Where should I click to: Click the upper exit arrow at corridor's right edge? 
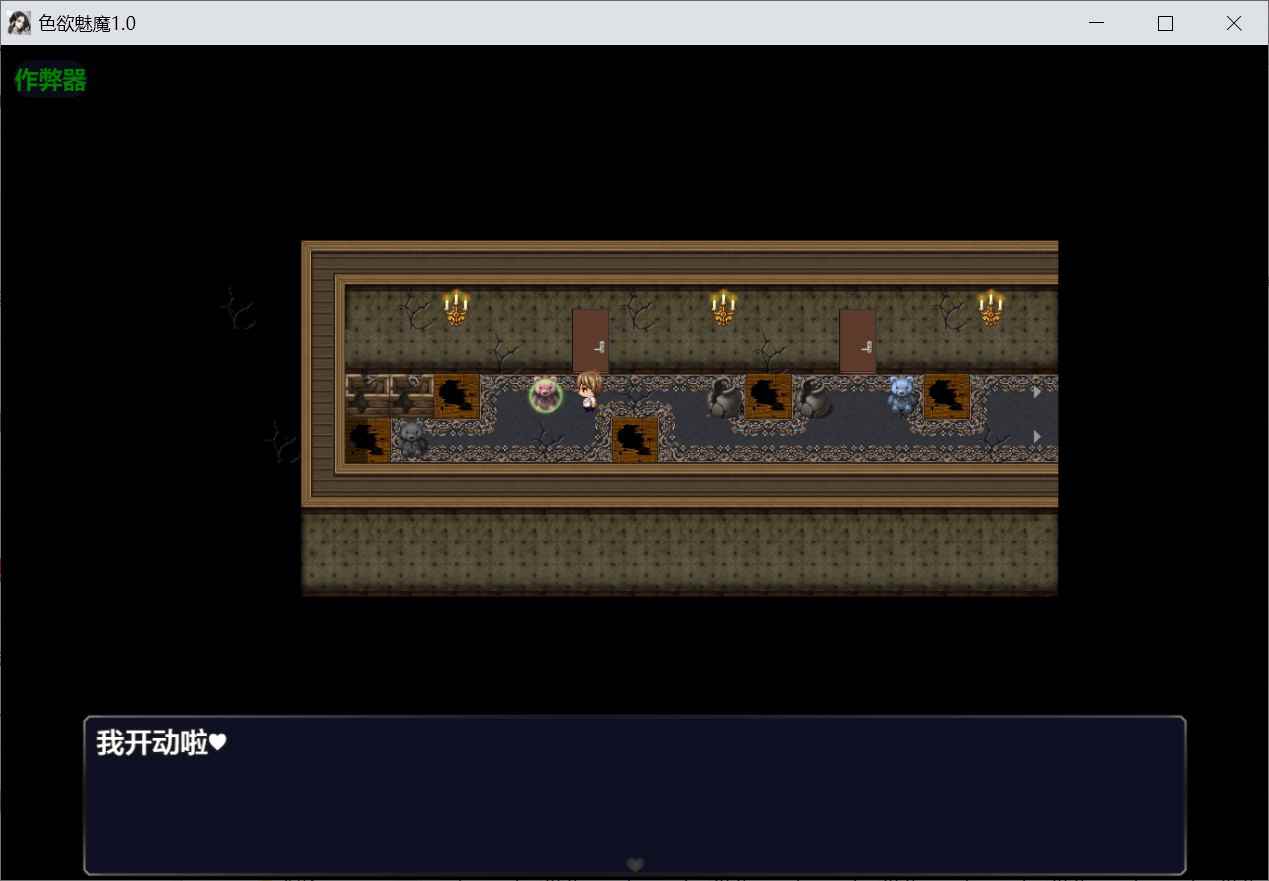(1037, 392)
